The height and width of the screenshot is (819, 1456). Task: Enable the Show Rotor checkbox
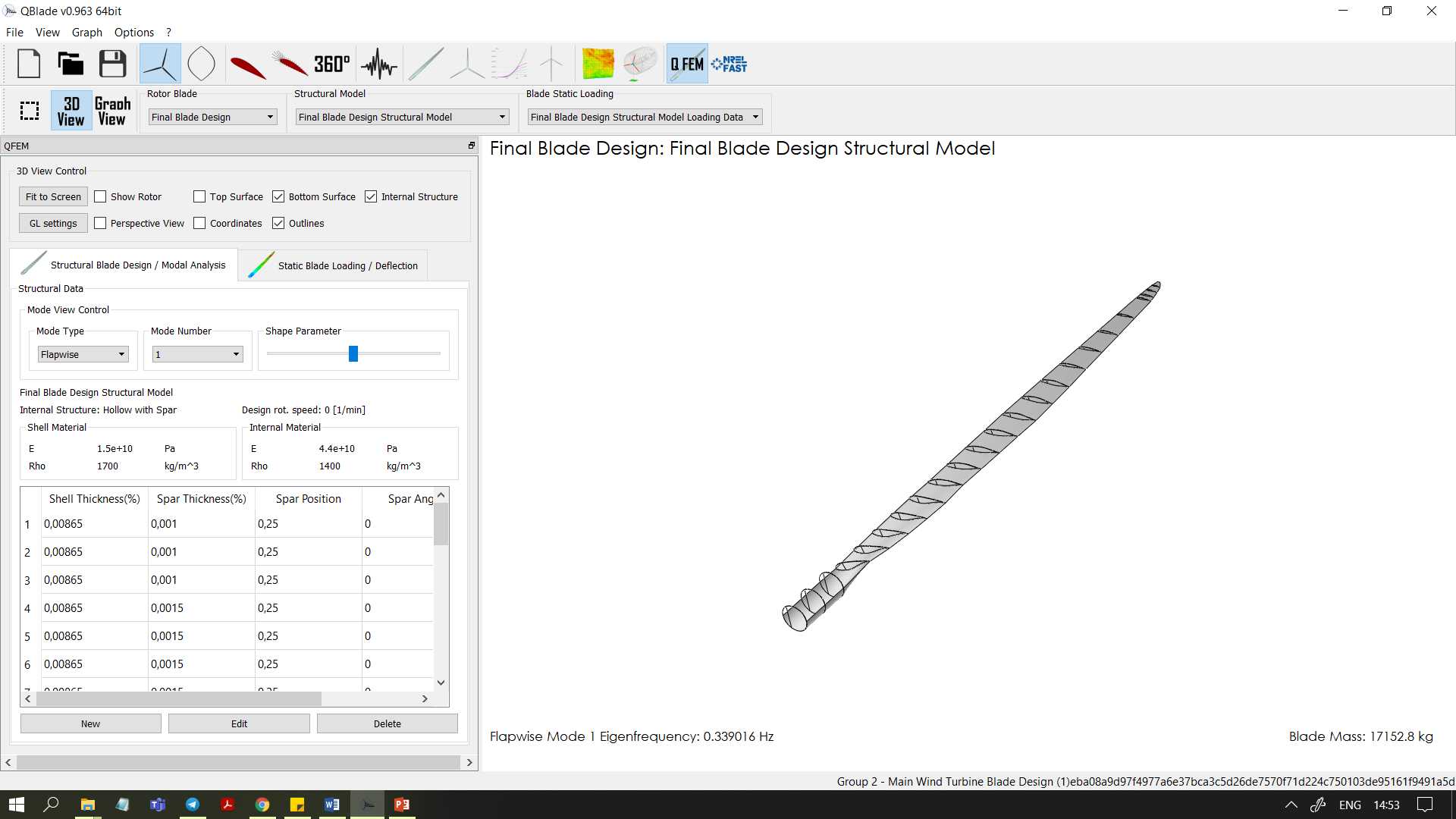click(100, 196)
